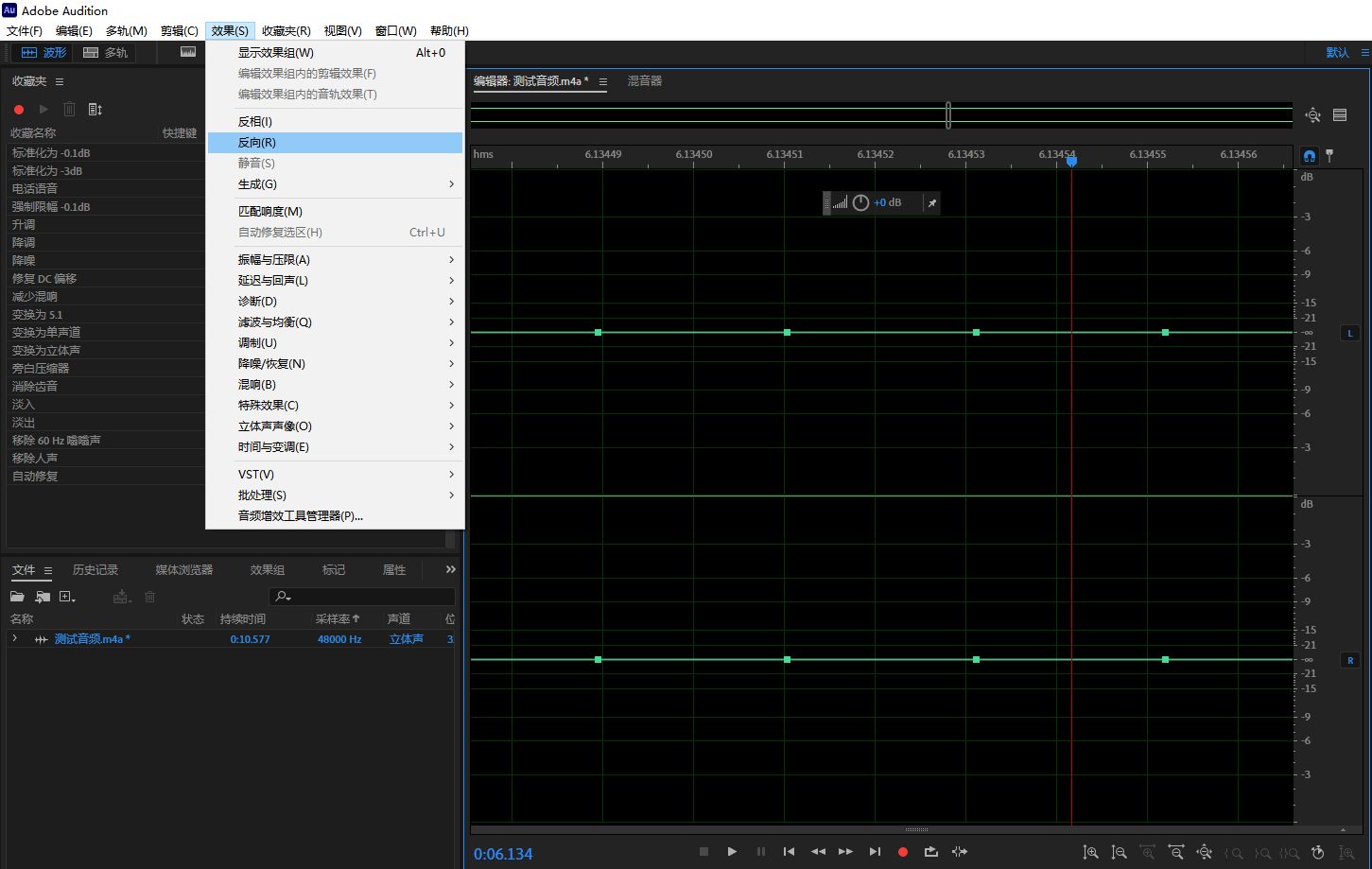The image size is (1372, 869).
Task: Click the overview list view icon
Action: coord(1340,115)
